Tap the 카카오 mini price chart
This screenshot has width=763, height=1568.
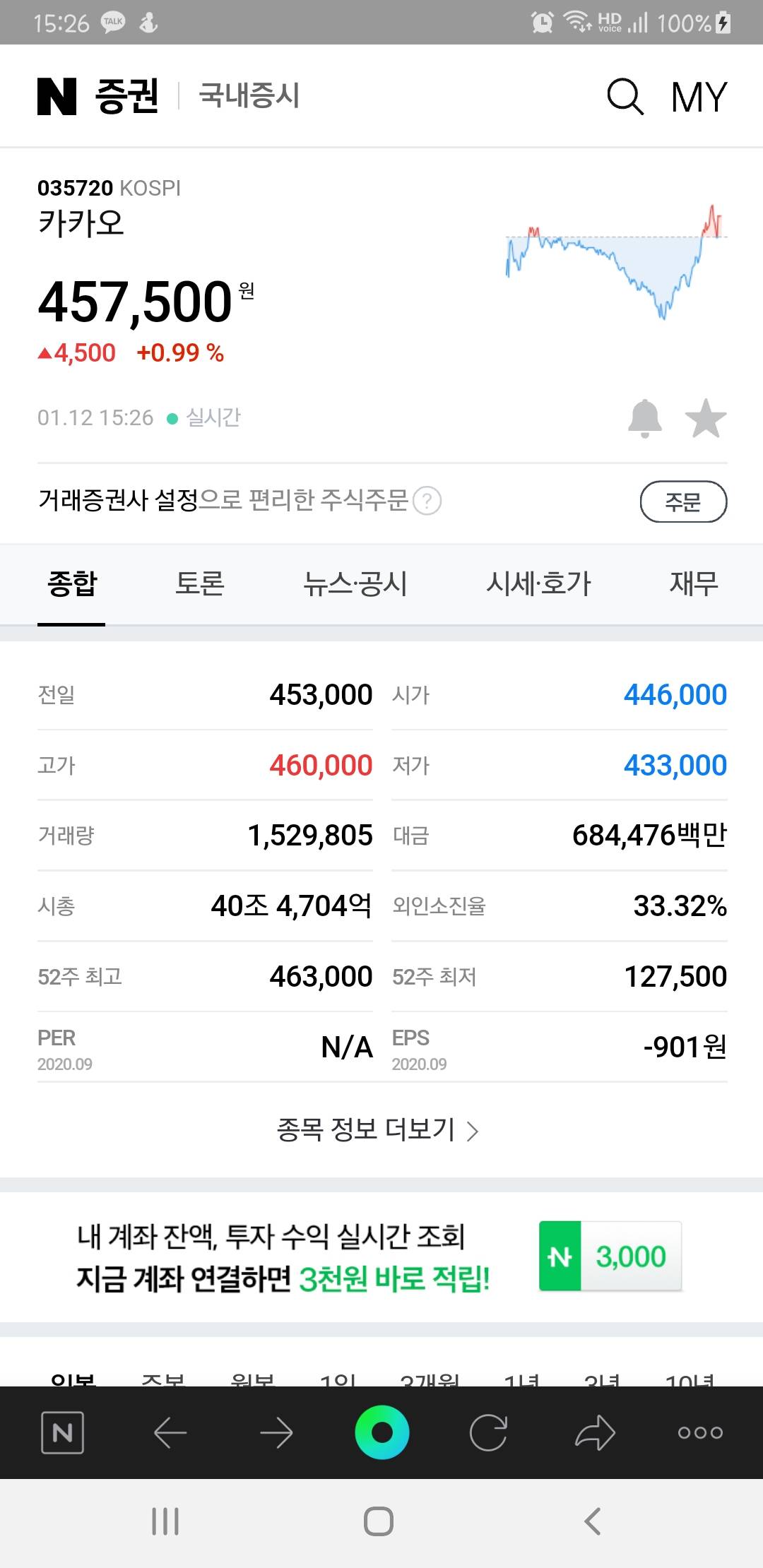tap(616, 261)
